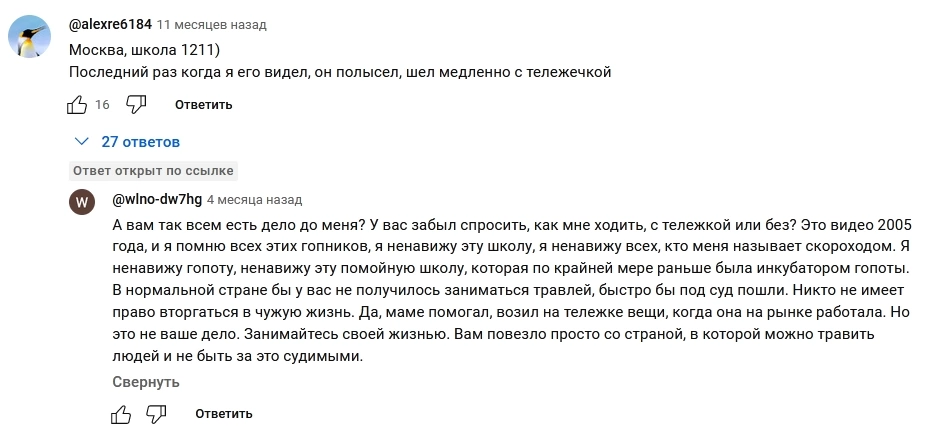This screenshot has height=428, width=927.
Task: Click the like count 16
Action: click(x=102, y=105)
